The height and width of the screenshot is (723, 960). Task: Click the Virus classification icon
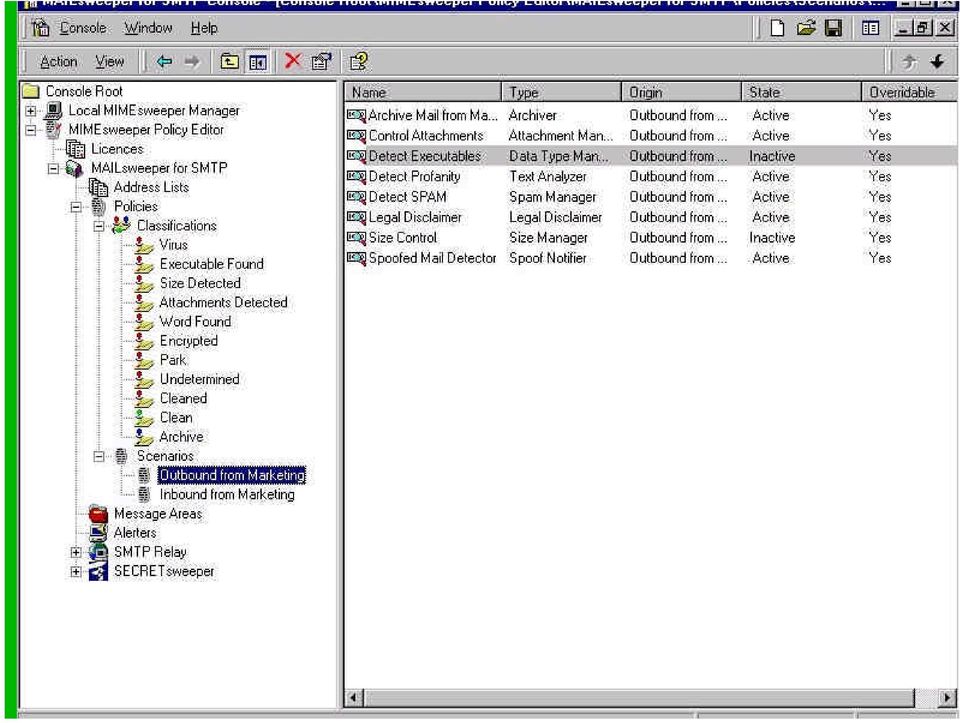point(143,245)
